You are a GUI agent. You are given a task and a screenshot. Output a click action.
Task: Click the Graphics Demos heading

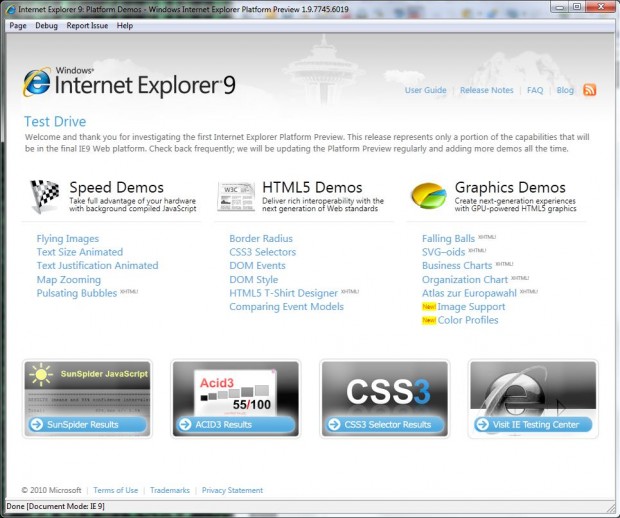510,187
